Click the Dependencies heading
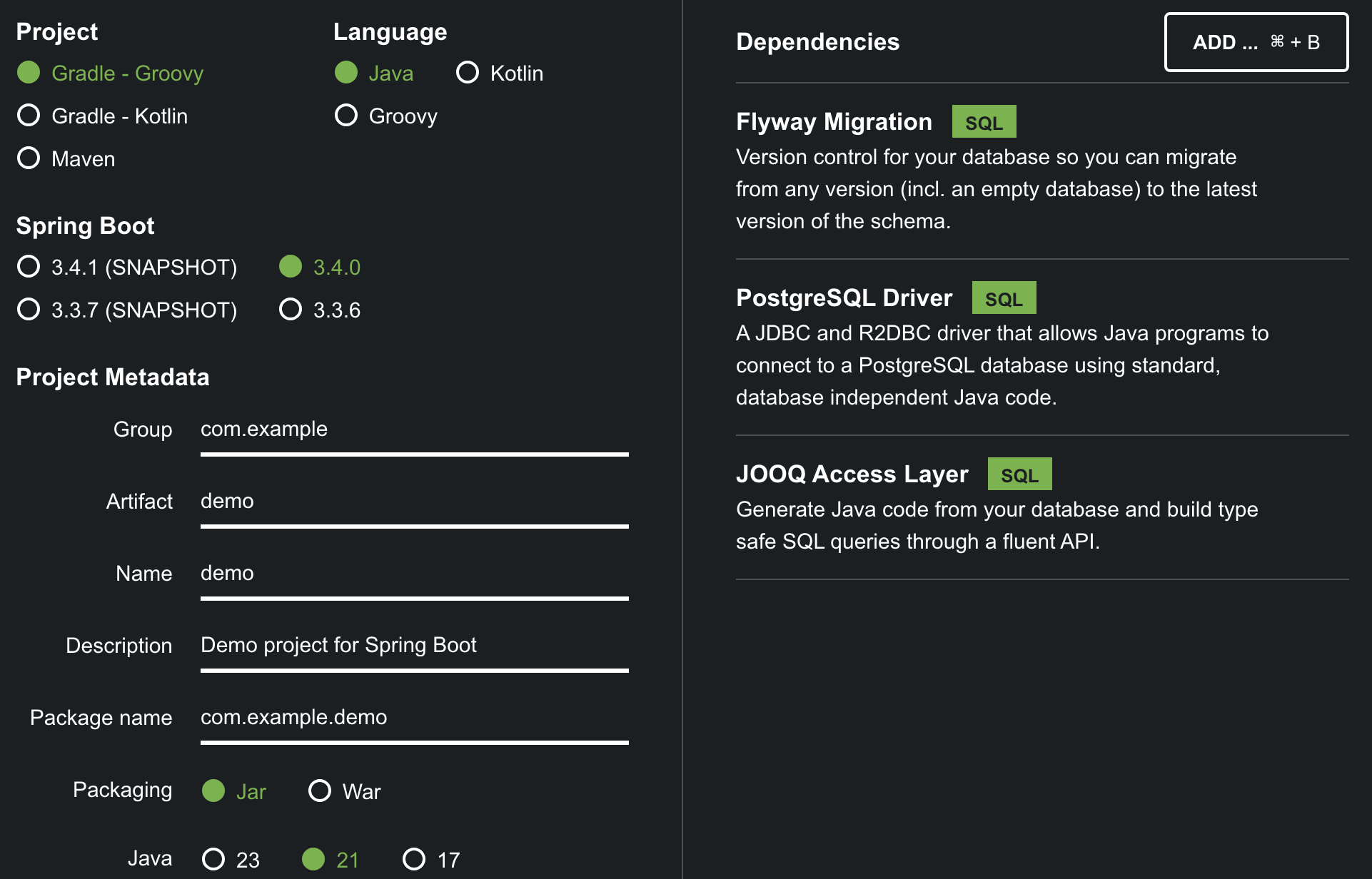 click(817, 42)
